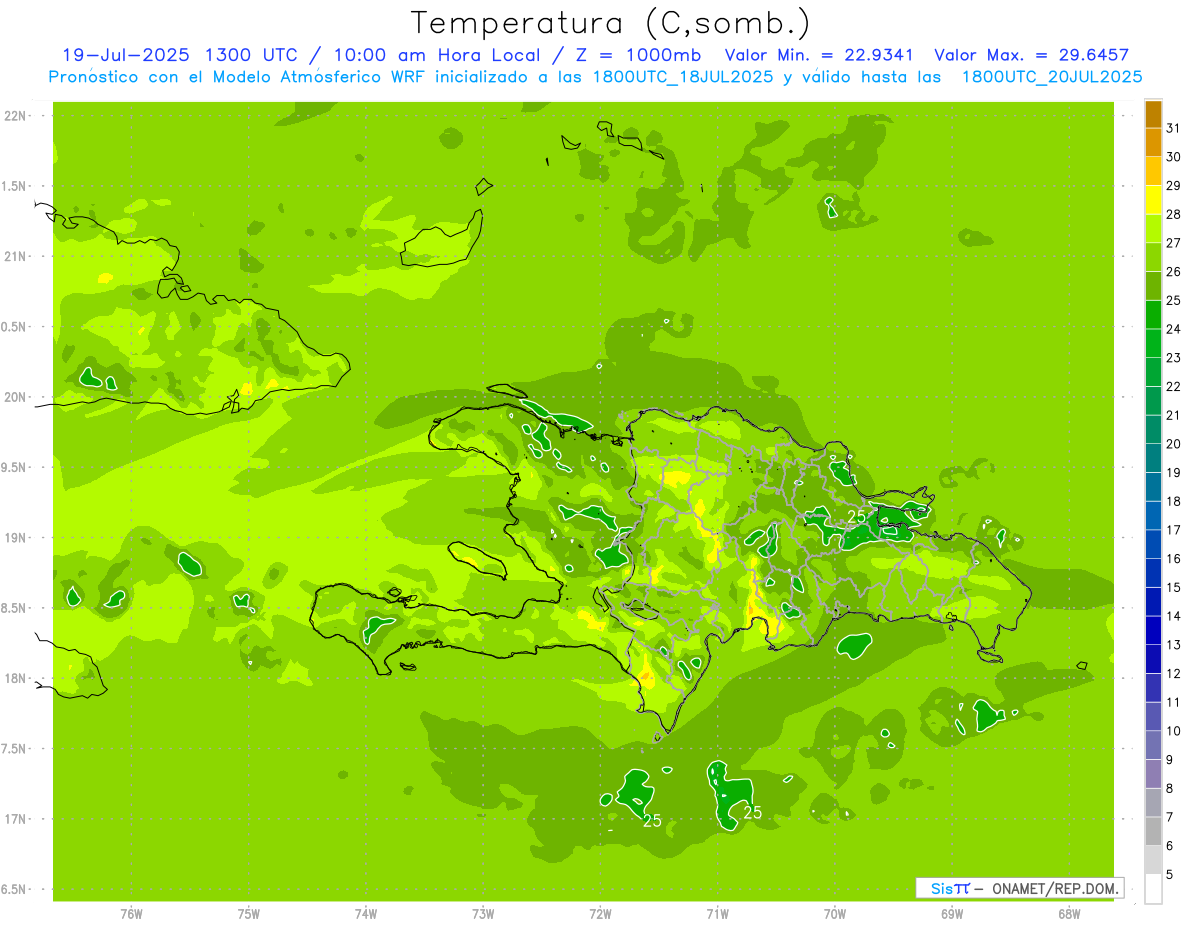This screenshot has height=927, width=1200.
Task: Click the 'ONAMET/REP.DOM.' credit label
Action: click(x=1055, y=888)
